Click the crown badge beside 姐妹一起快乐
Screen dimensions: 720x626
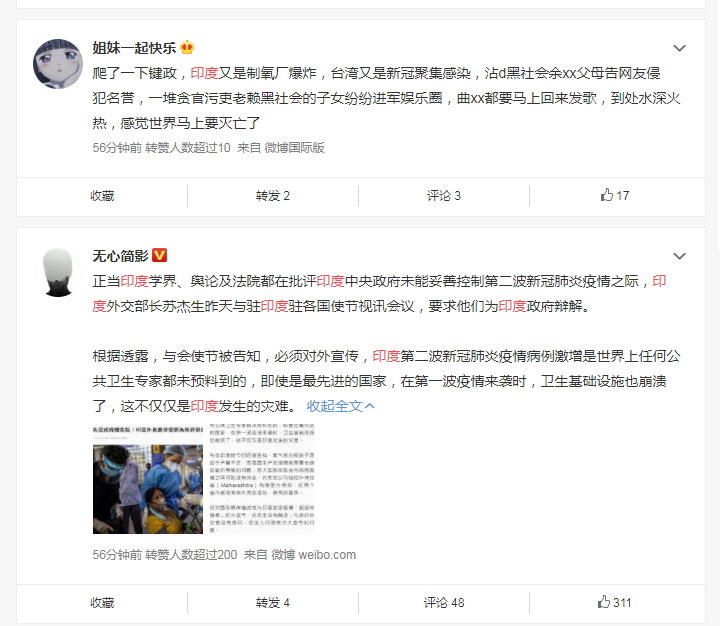click(x=187, y=47)
